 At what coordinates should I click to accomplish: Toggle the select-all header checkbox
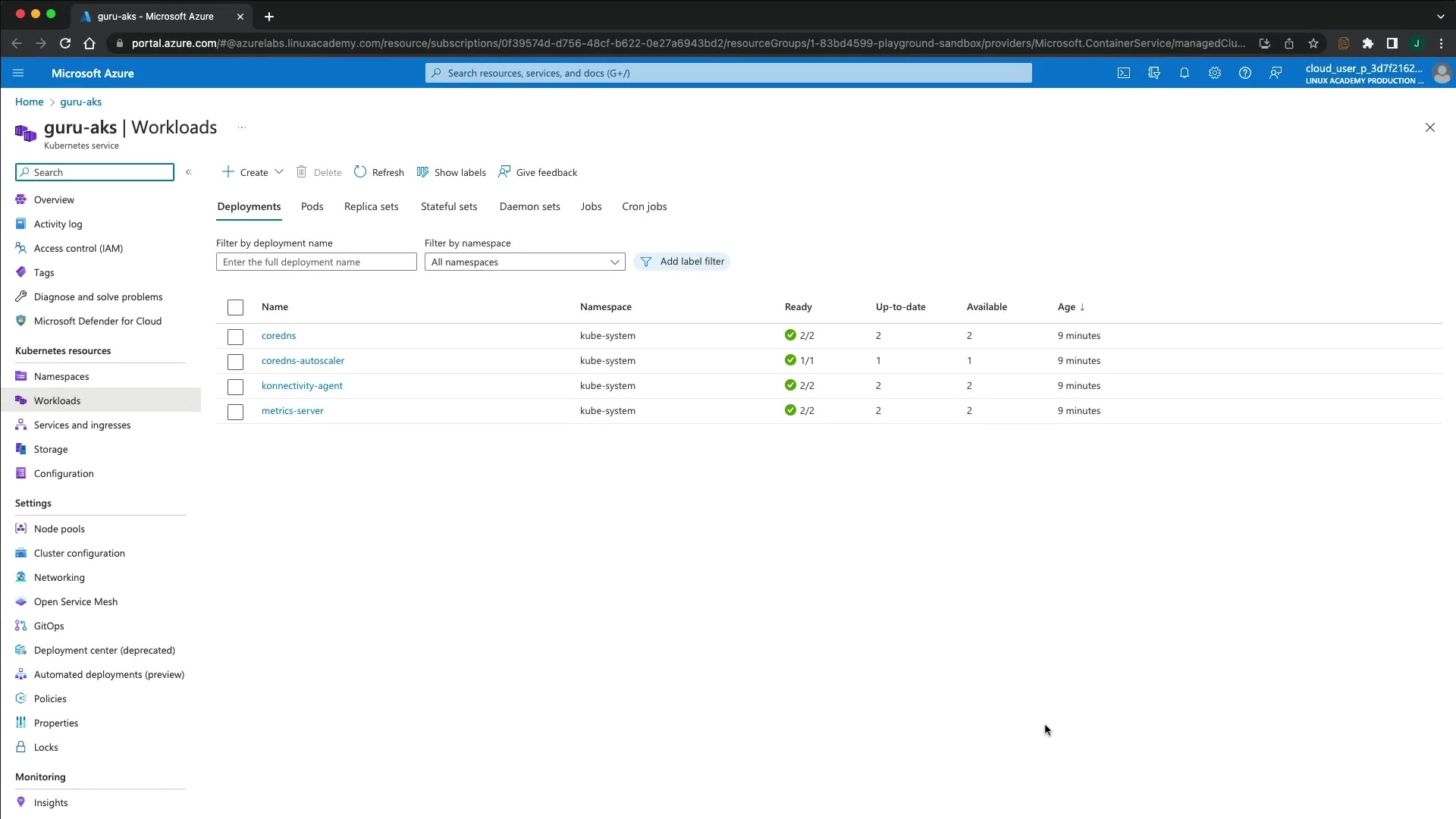click(235, 307)
